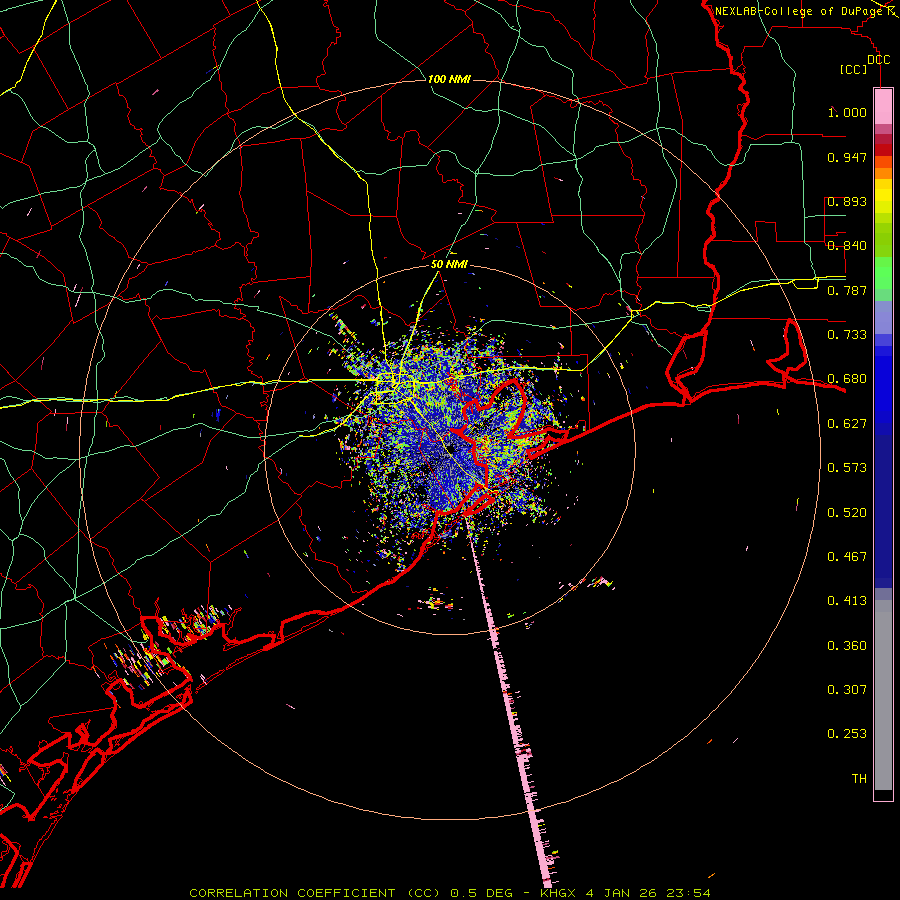Click the 0.947 color scale value
This screenshot has height=900, width=900.
point(847,157)
